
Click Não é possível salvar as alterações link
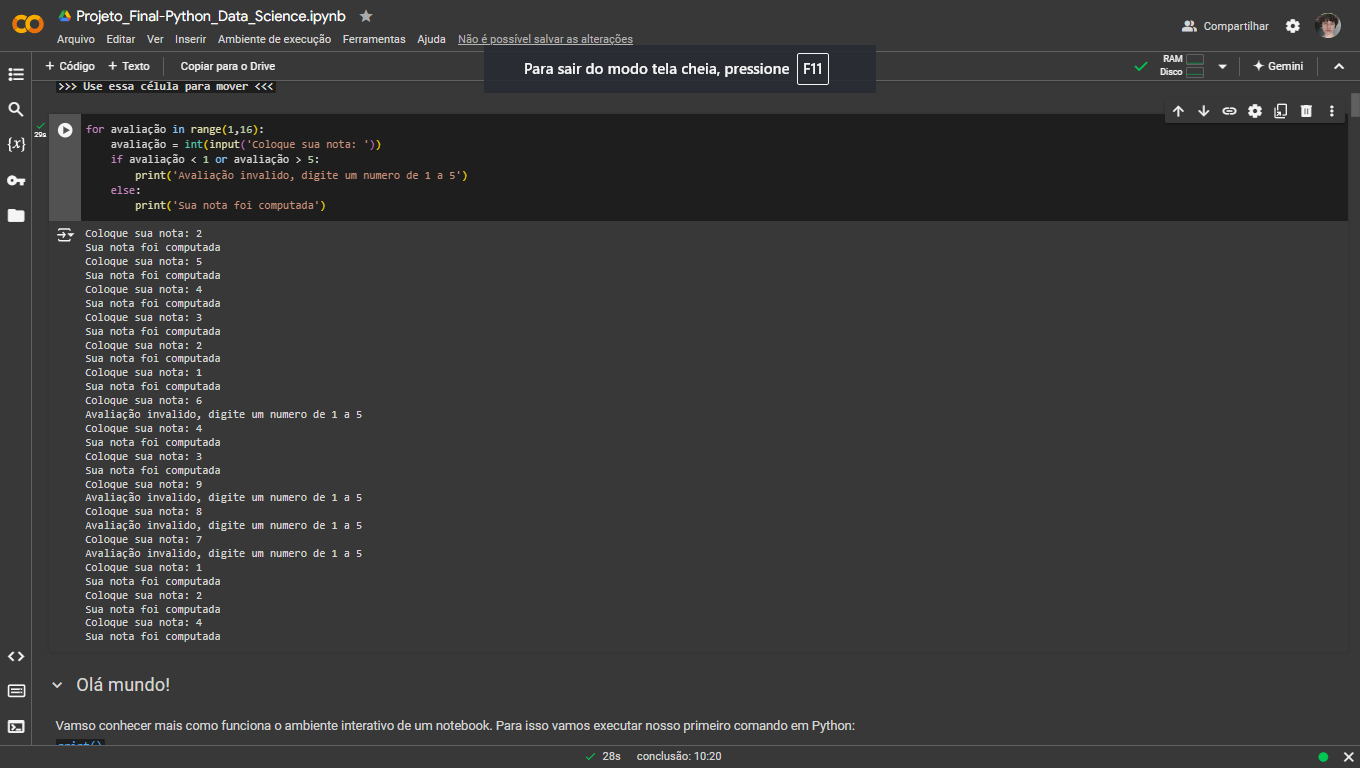click(545, 39)
